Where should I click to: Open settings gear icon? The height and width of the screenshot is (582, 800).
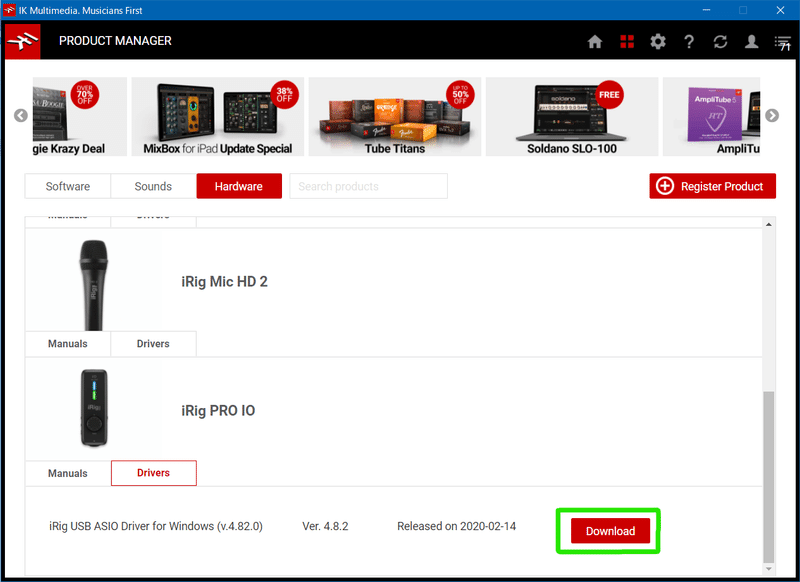coord(658,41)
